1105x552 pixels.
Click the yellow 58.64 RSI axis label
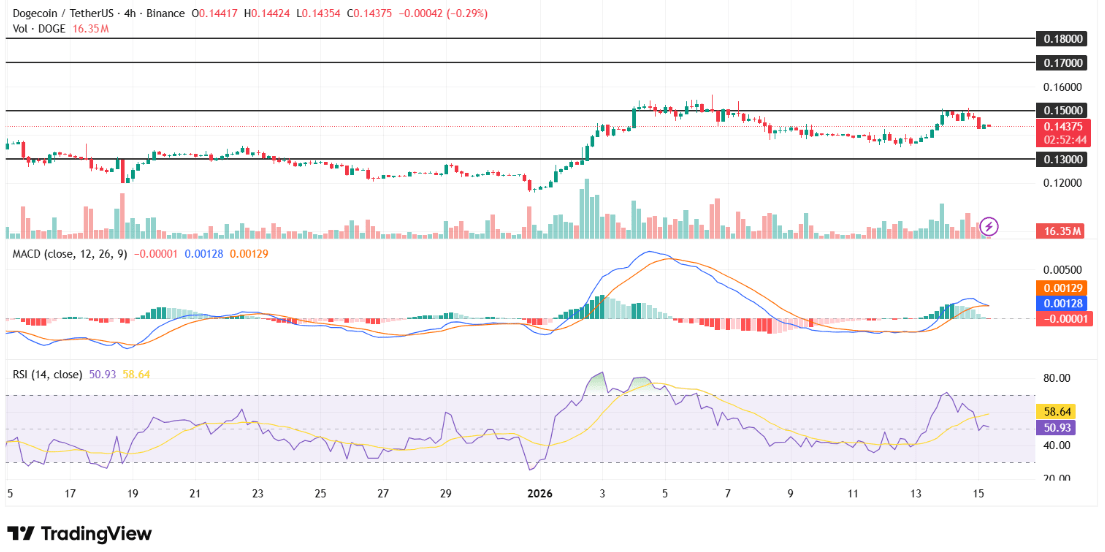(x=1058, y=411)
